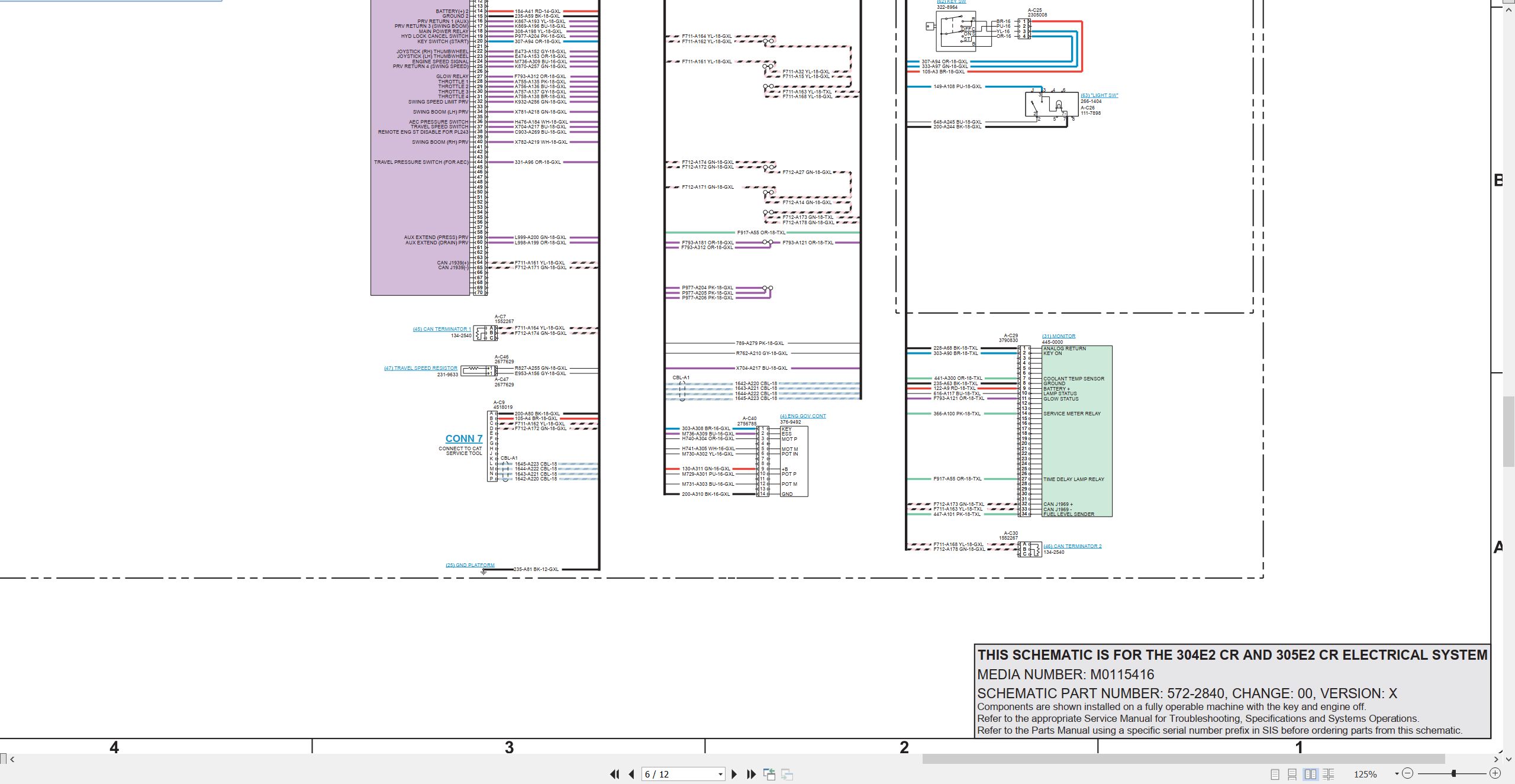Viewport: 1515px width, 784px height.
Task: Select the MEDIA NUMBER: M0115416 text
Action: [x=1066, y=675]
